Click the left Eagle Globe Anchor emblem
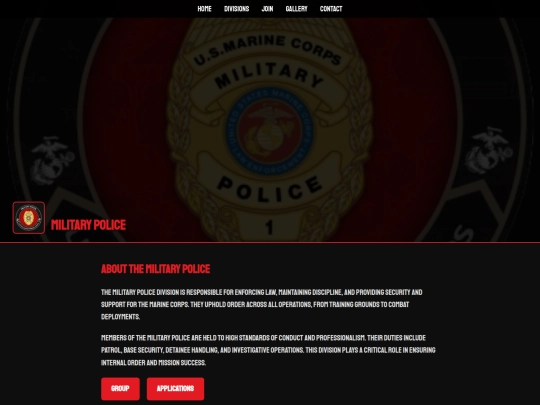Image resolution: width=540 pixels, height=405 pixels. [x=53, y=159]
